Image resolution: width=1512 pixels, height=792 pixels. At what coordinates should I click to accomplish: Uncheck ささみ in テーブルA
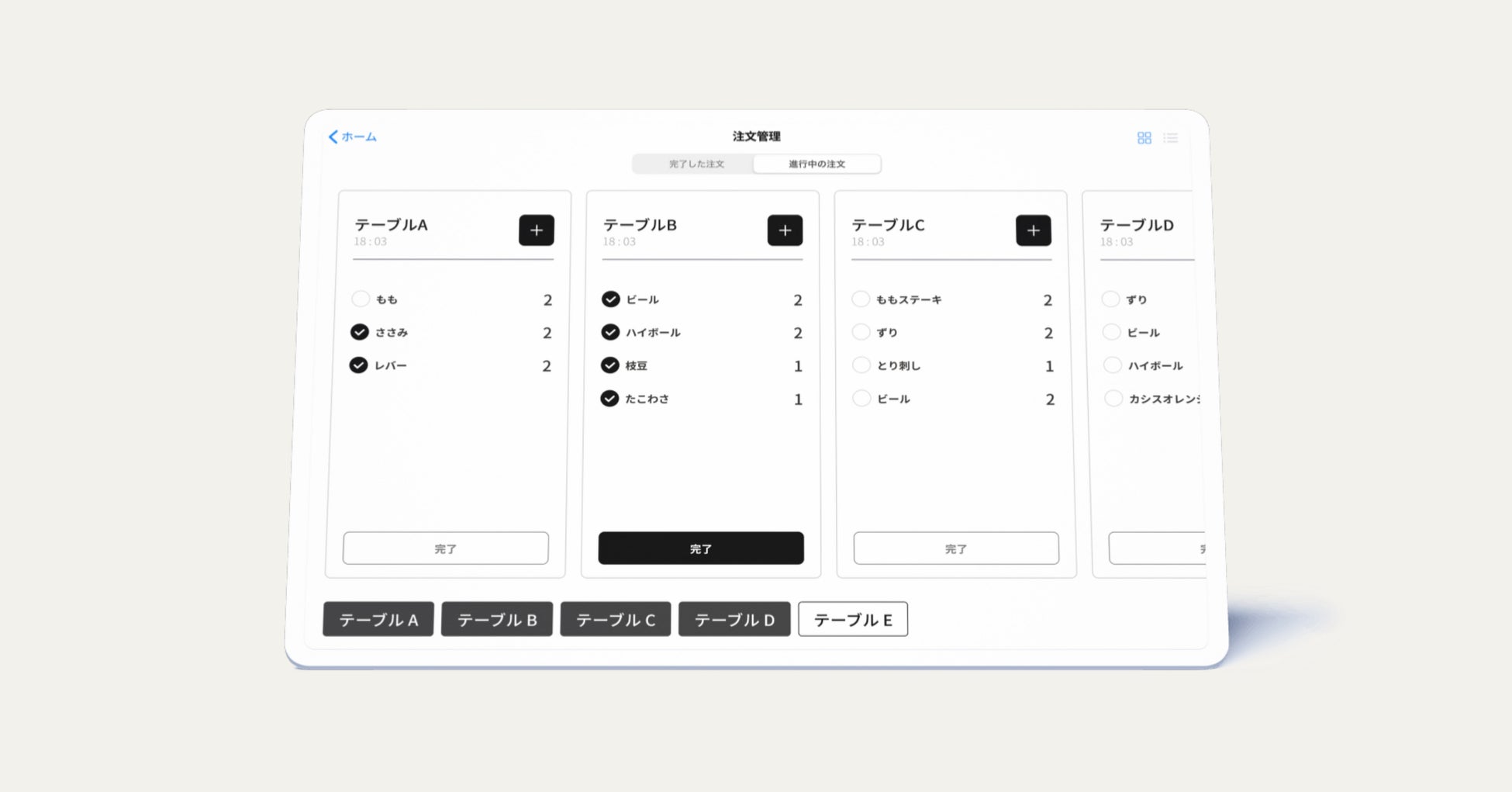359,332
